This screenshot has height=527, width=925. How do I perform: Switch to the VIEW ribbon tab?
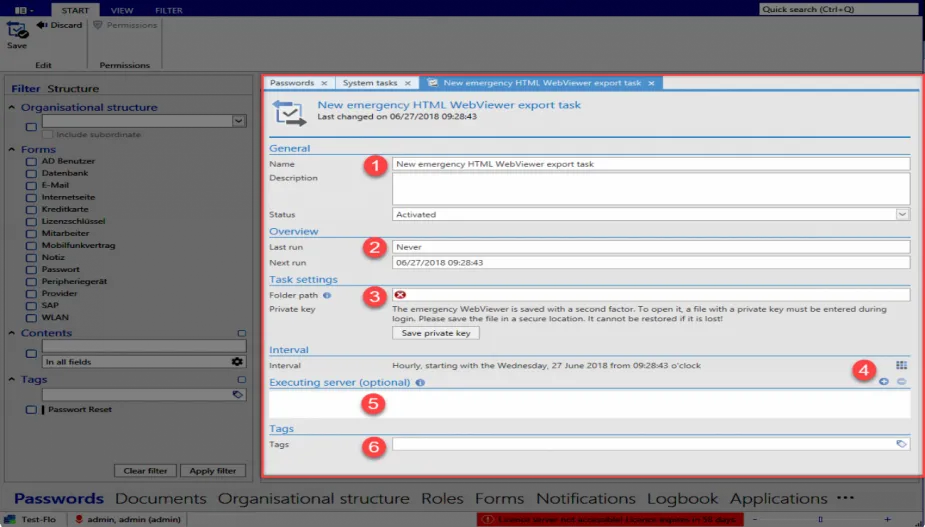(122, 10)
